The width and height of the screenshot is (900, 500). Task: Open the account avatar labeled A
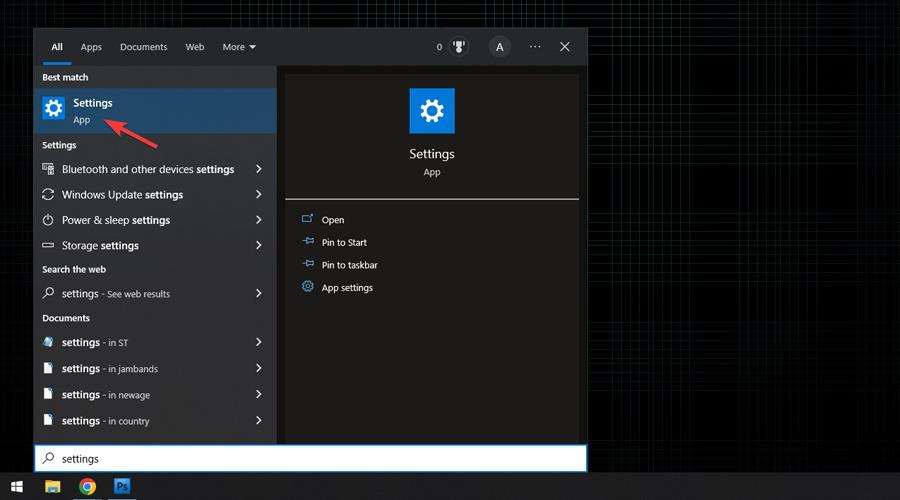pyautogui.click(x=499, y=47)
